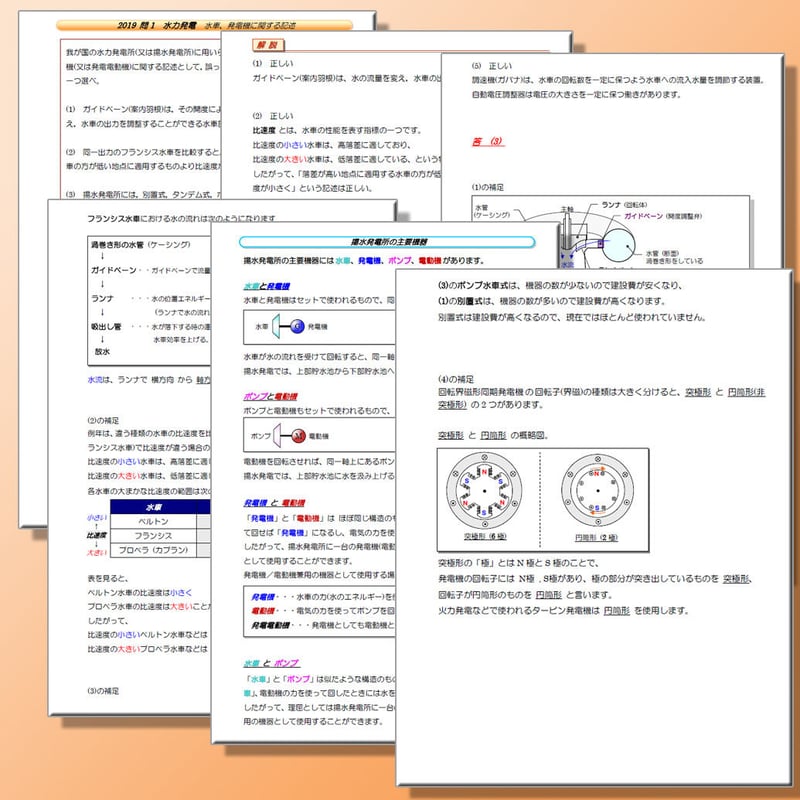Click the red '解説' heading label
The width and height of the screenshot is (800, 800).
(x=268, y=45)
